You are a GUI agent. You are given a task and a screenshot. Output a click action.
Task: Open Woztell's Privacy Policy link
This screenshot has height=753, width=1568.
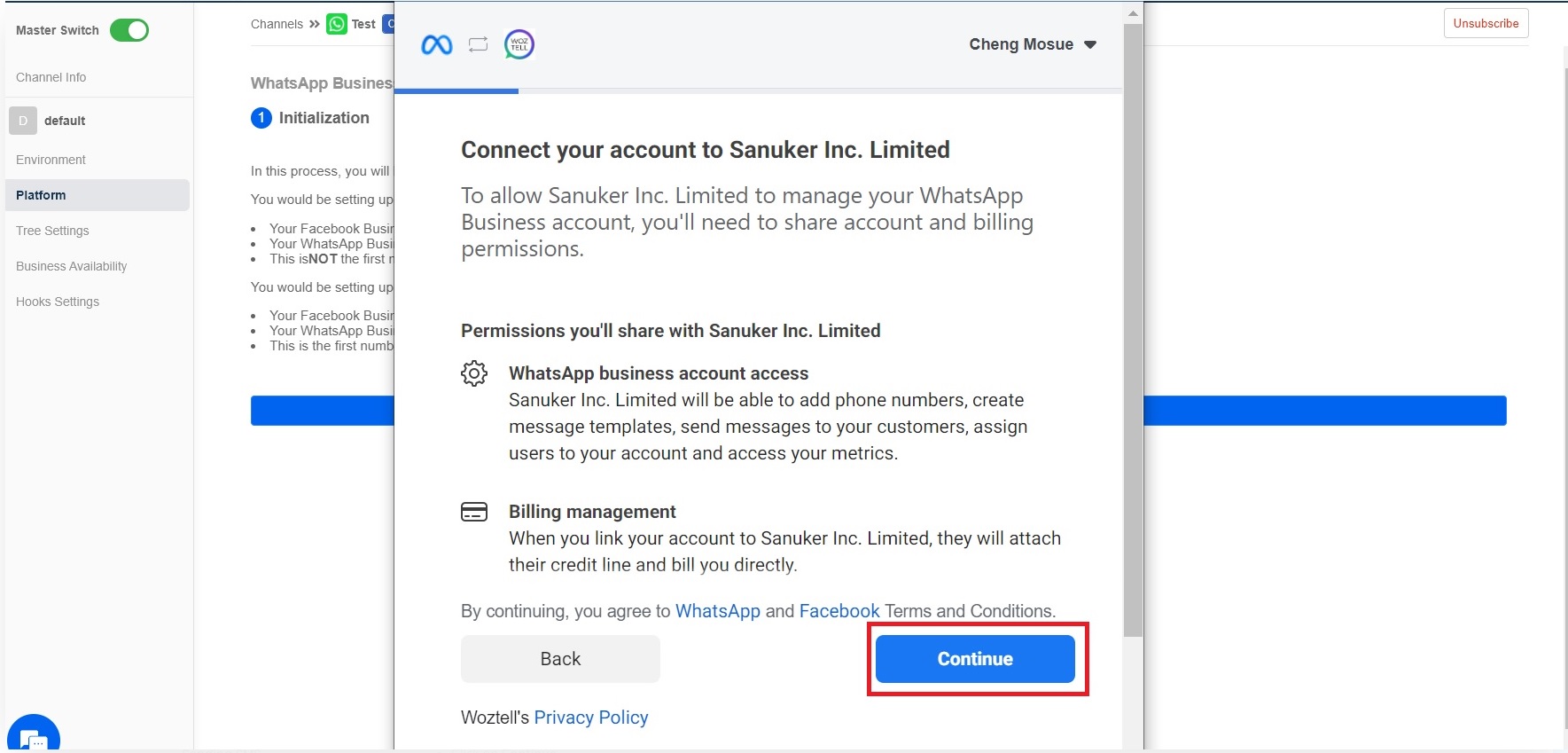point(590,718)
